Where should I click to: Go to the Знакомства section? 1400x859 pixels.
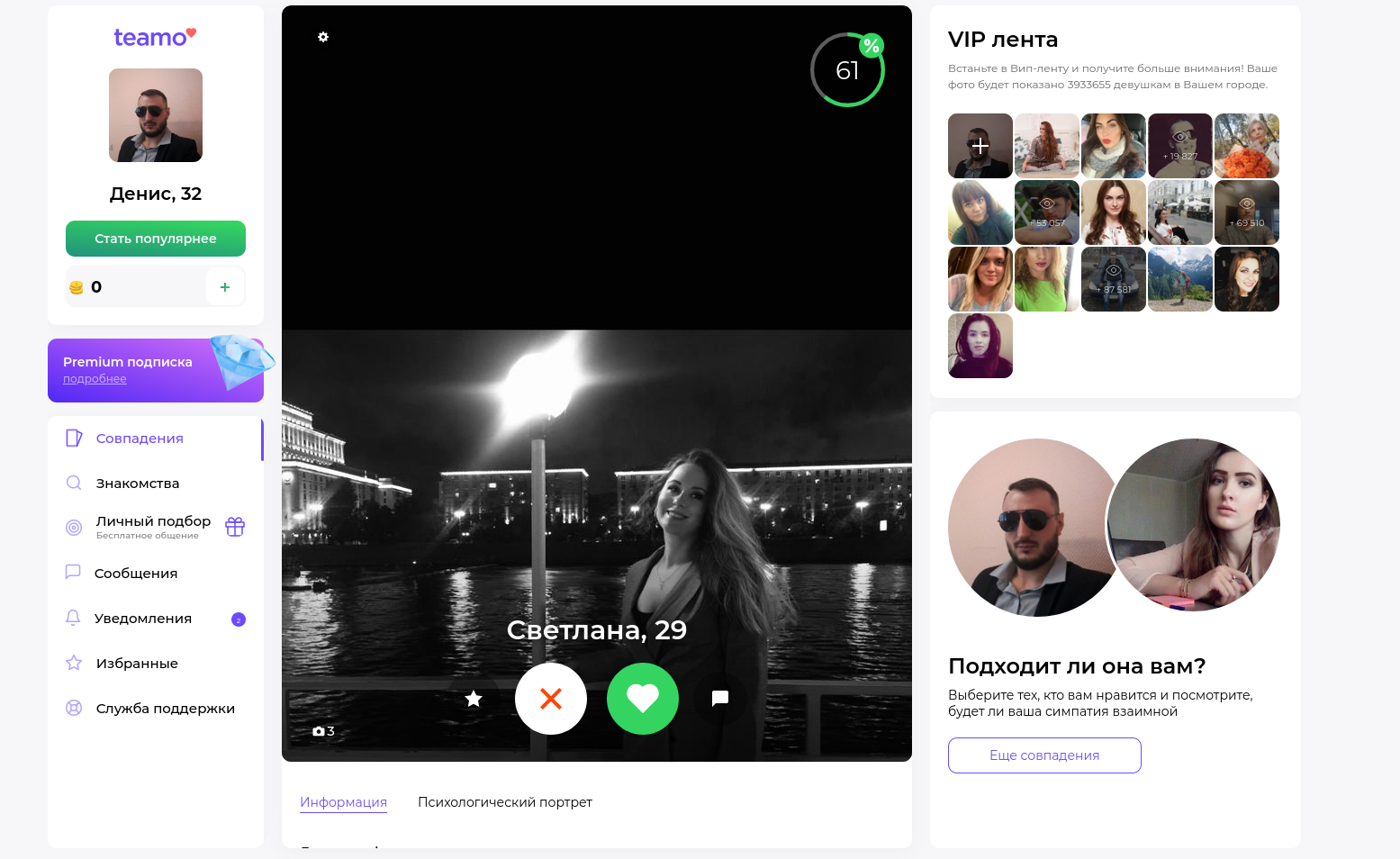coord(138,484)
